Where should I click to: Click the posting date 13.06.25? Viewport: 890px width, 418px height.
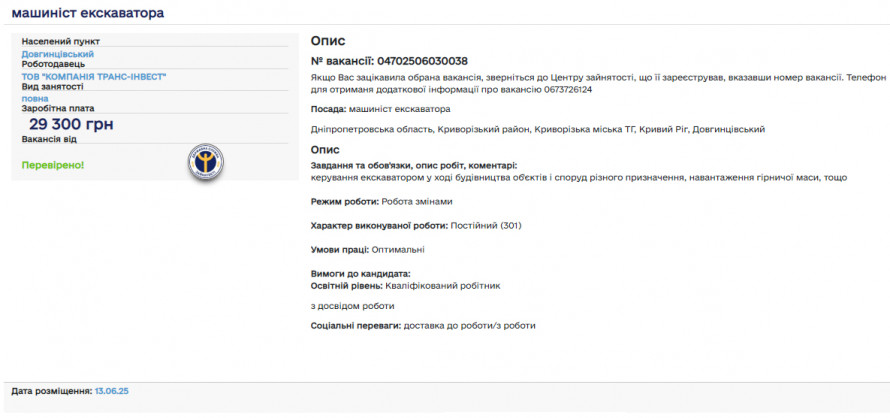coord(111,391)
